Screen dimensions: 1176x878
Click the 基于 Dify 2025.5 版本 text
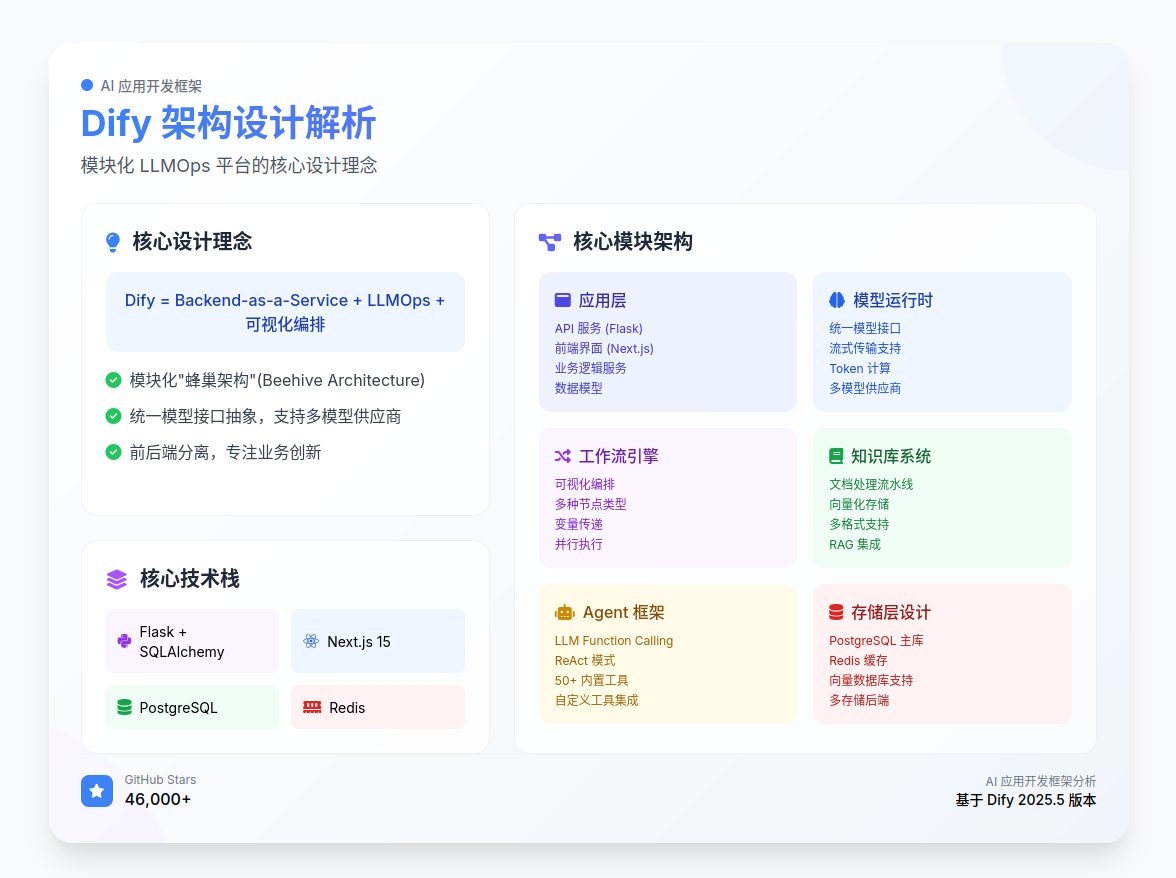coord(1025,800)
